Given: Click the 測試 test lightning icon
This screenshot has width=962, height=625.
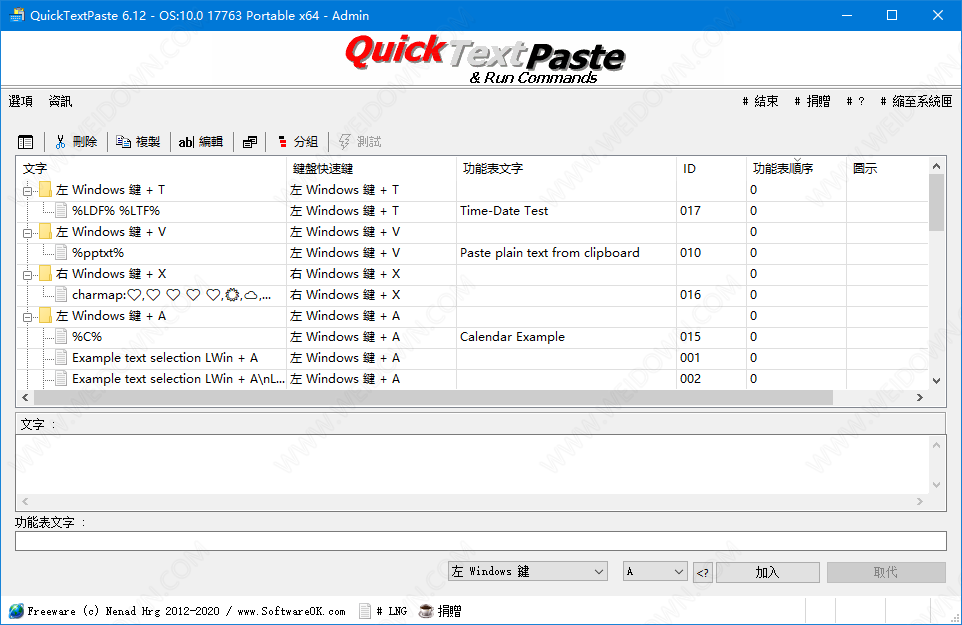Looking at the screenshot, I should [345, 142].
